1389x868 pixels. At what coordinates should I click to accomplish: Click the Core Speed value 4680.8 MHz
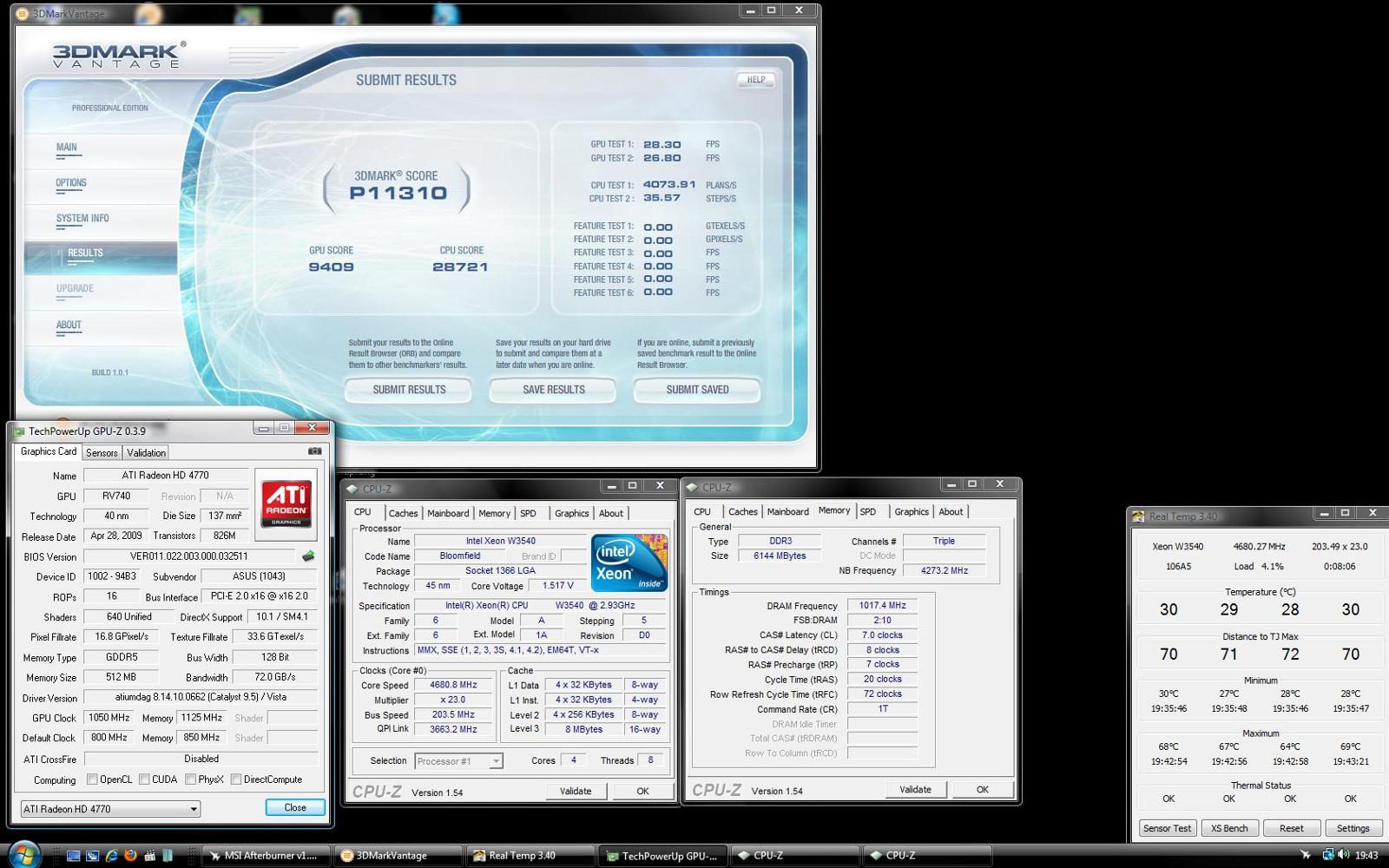point(454,685)
